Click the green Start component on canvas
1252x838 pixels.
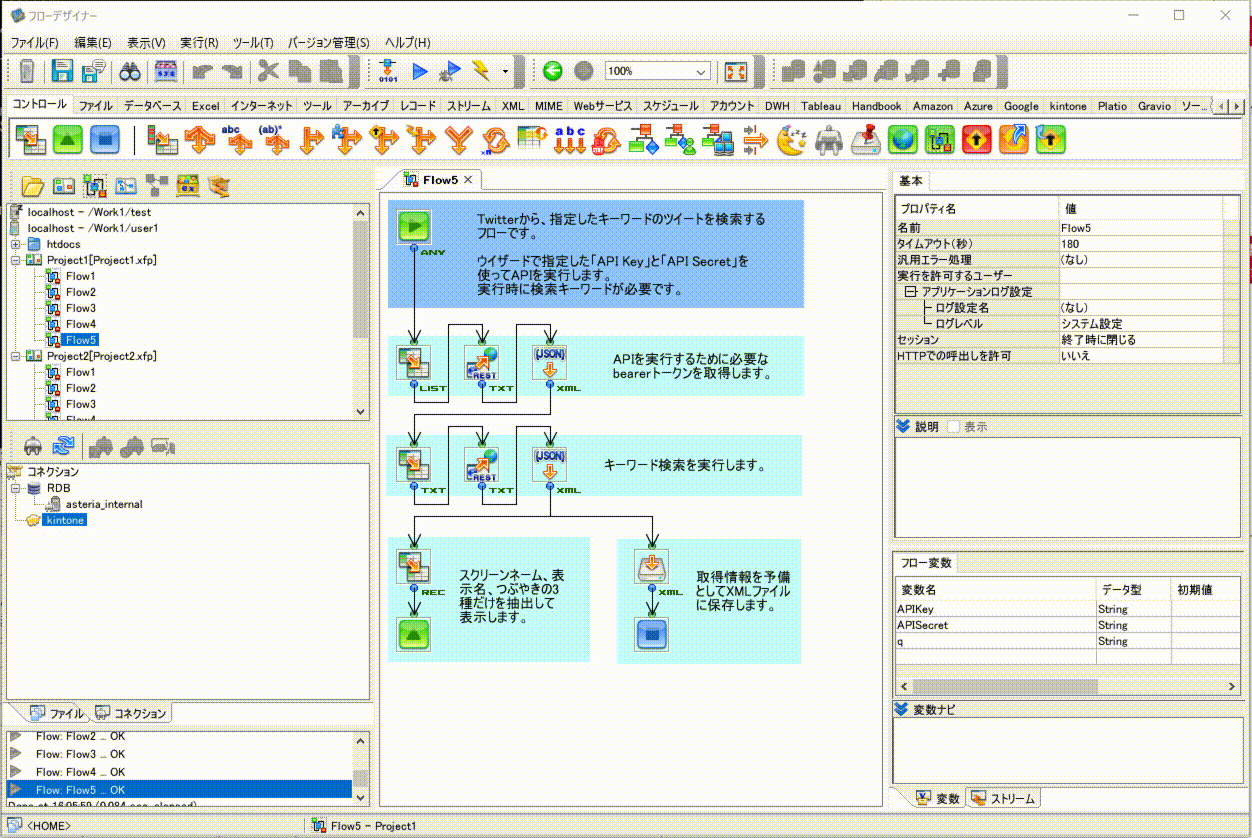(413, 227)
